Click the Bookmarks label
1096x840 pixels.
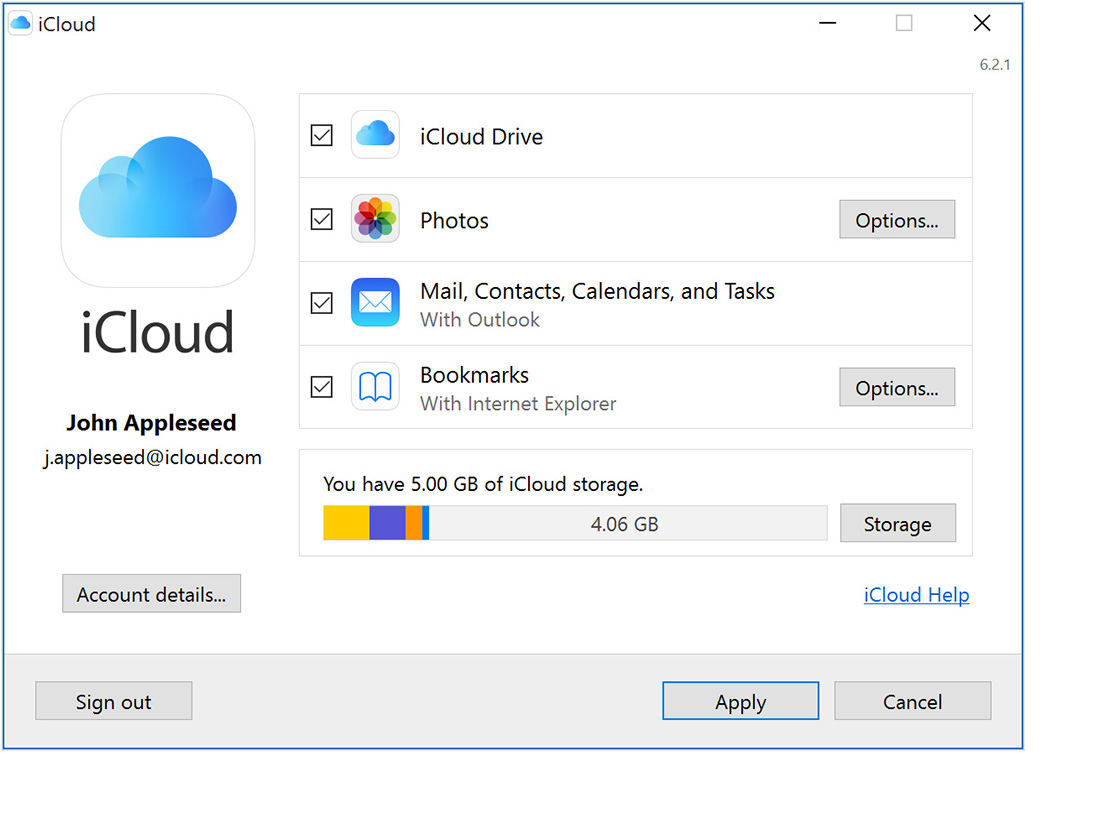point(474,375)
